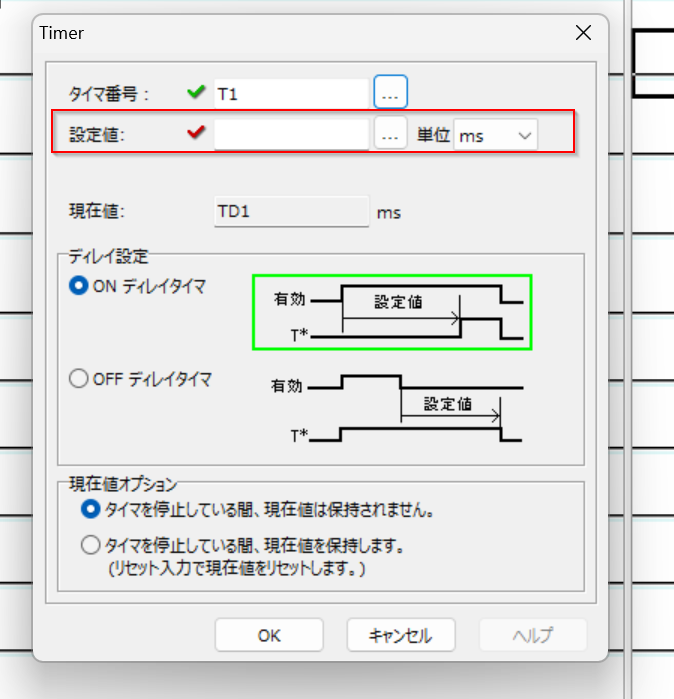Click the ヘルプ button
The width and height of the screenshot is (674, 699).
tap(533, 635)
